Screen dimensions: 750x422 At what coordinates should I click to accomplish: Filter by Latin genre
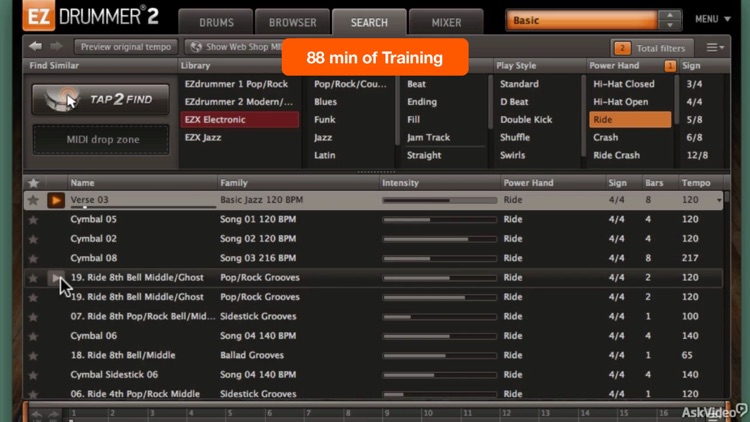tap(324, 155)
